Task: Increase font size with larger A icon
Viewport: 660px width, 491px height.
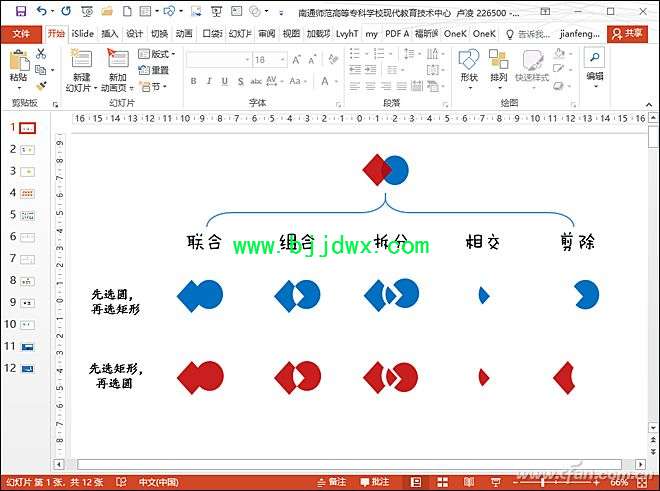Action: (x=296, y=60)
